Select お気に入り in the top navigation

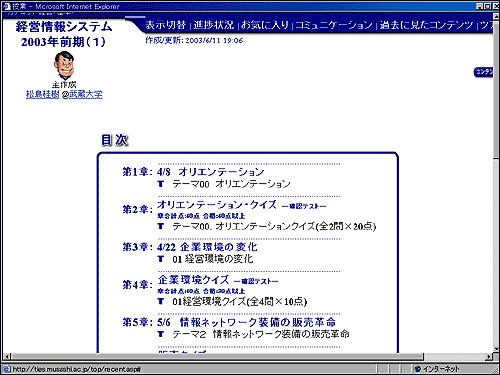coord(265,25)
